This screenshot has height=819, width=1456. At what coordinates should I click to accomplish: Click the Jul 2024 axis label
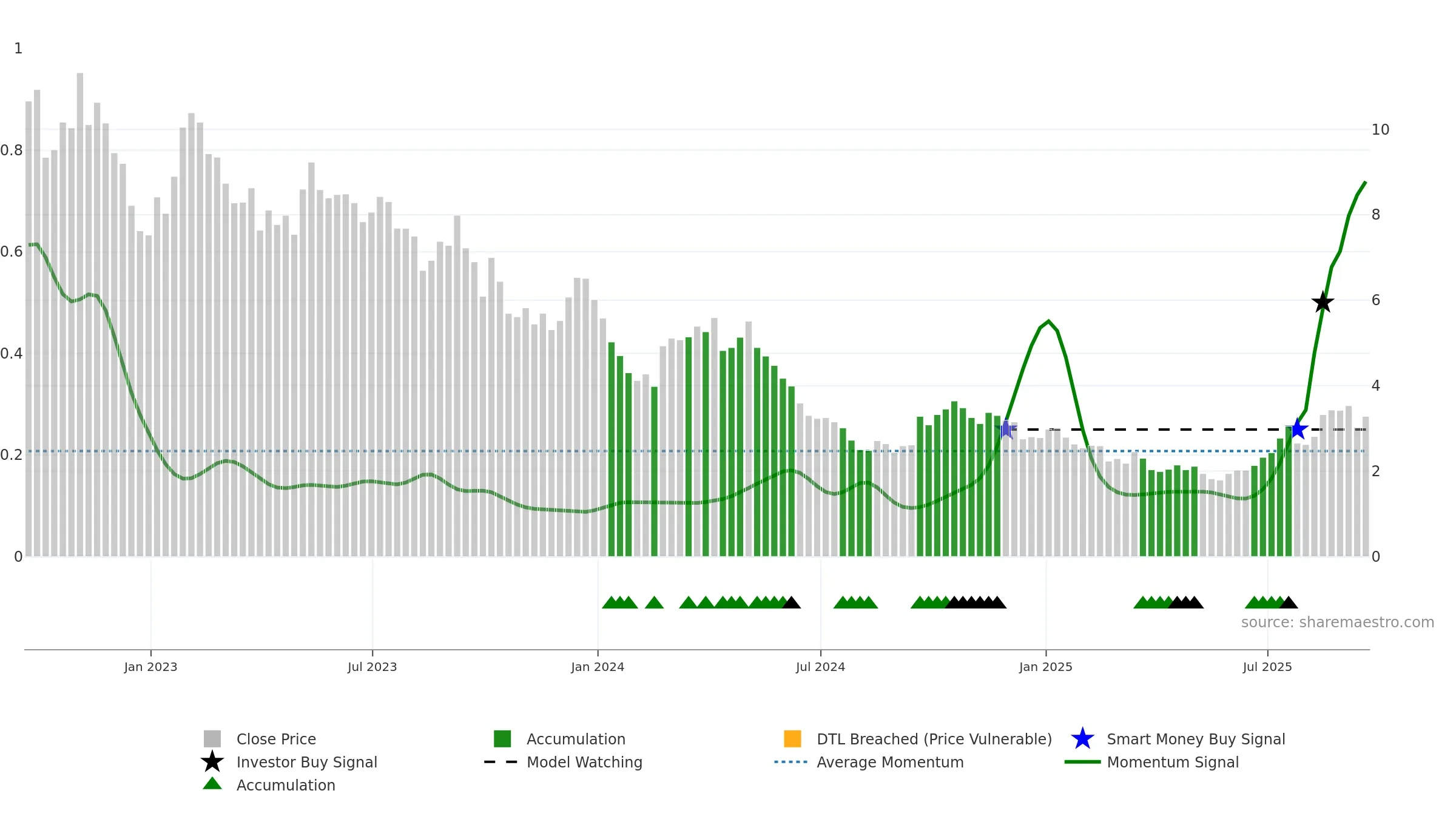coord(820,667)
